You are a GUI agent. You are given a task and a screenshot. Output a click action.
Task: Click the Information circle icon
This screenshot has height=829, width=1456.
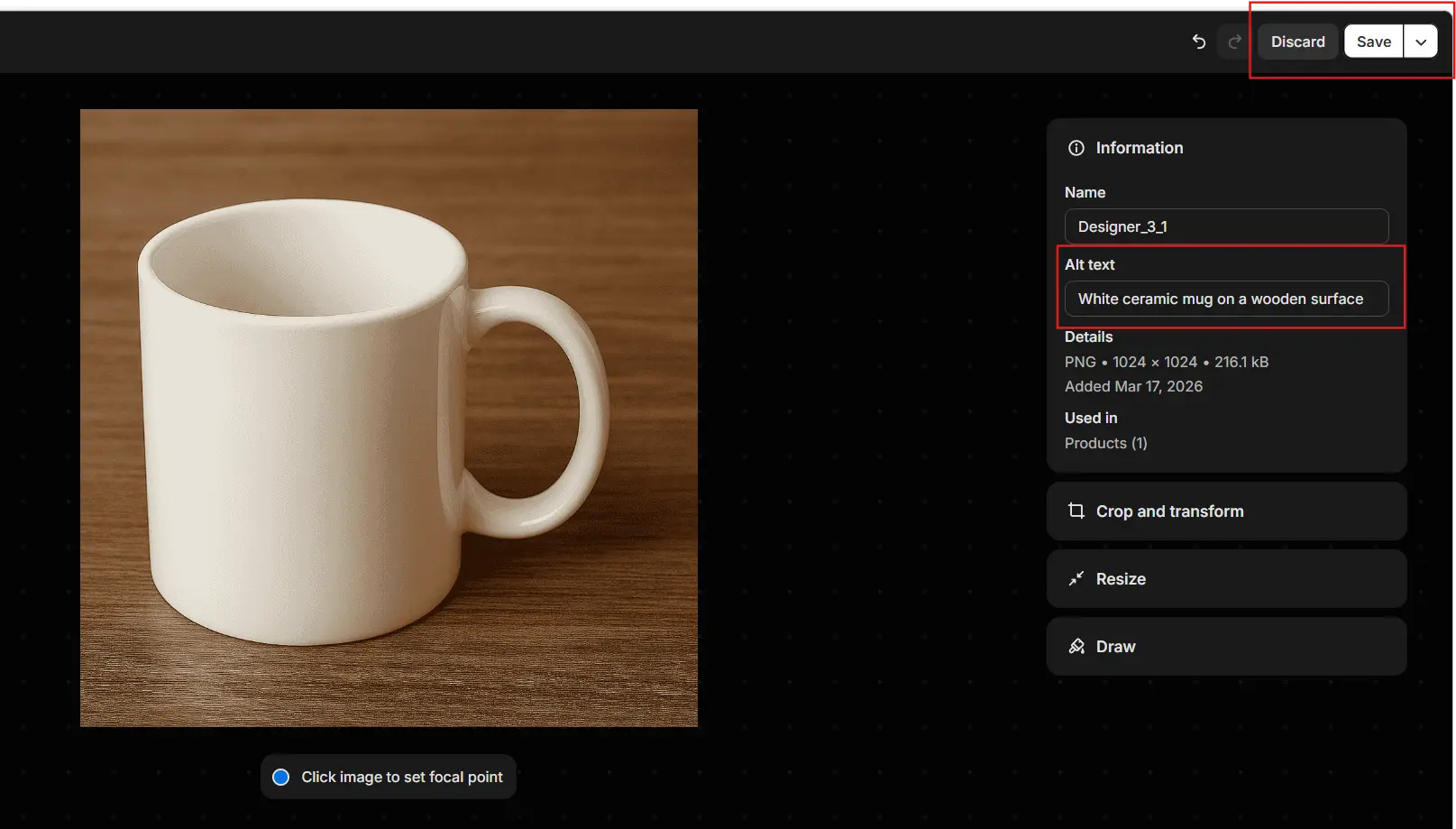coord(1076,148)
